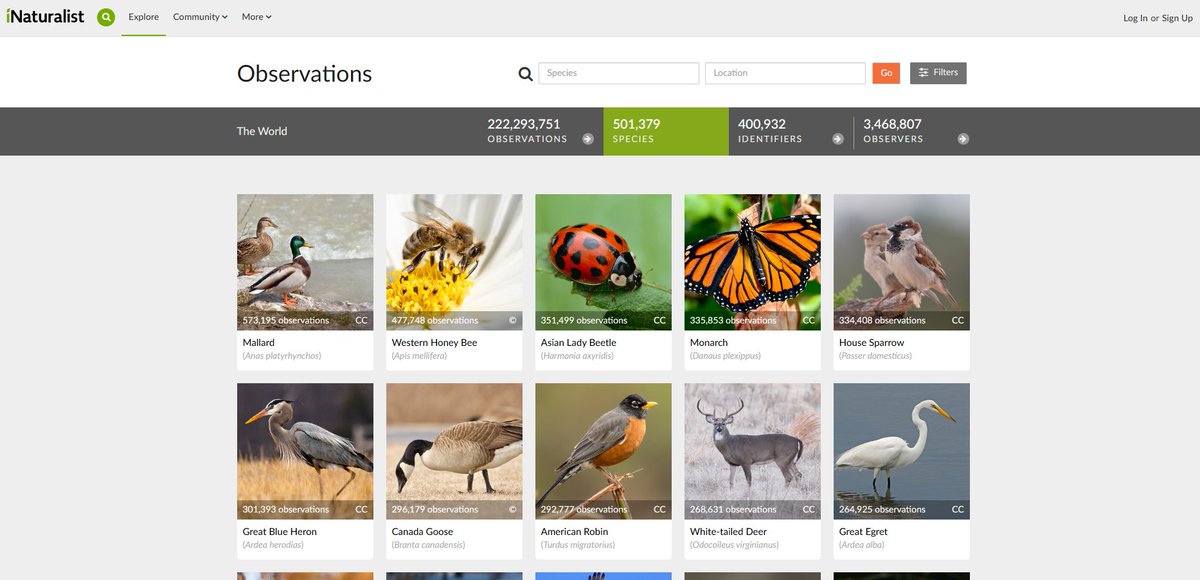This screenshot has height=580, width=1200.
Task: Click CC license icon on Asian Lady Beetle photo
Action: 660,321
